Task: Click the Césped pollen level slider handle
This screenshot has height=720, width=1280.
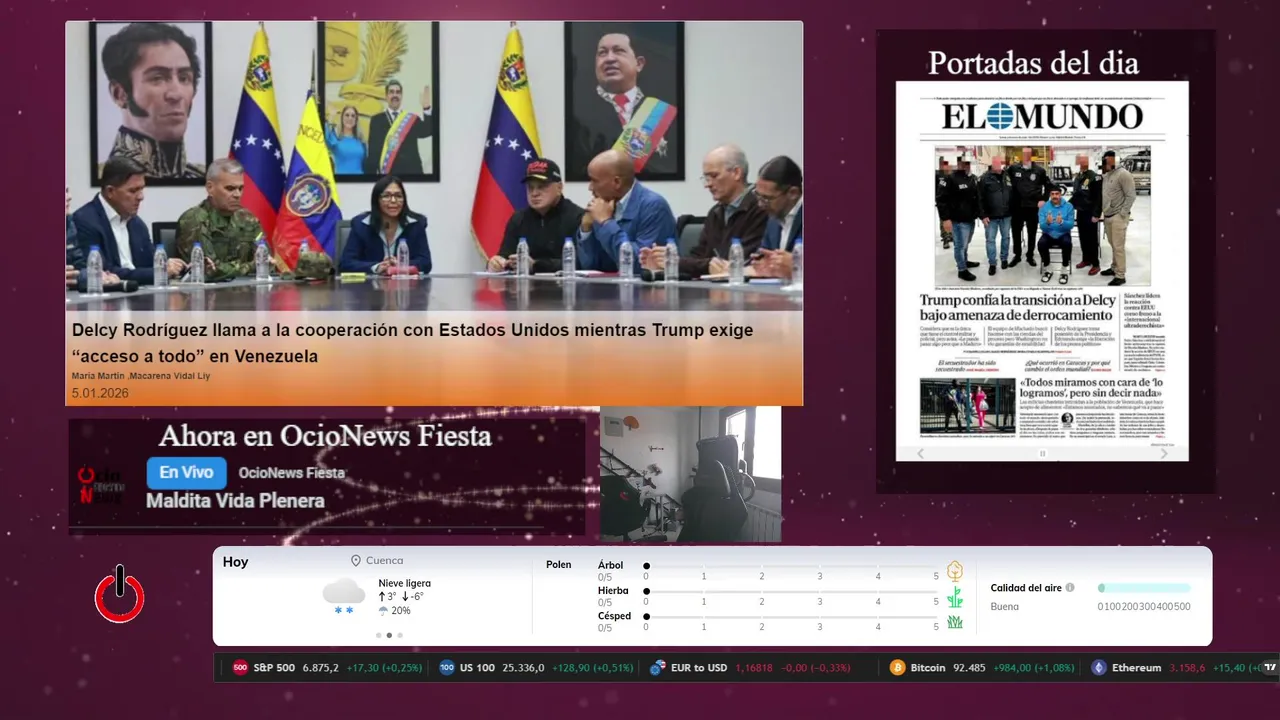Action: [647, 617]
